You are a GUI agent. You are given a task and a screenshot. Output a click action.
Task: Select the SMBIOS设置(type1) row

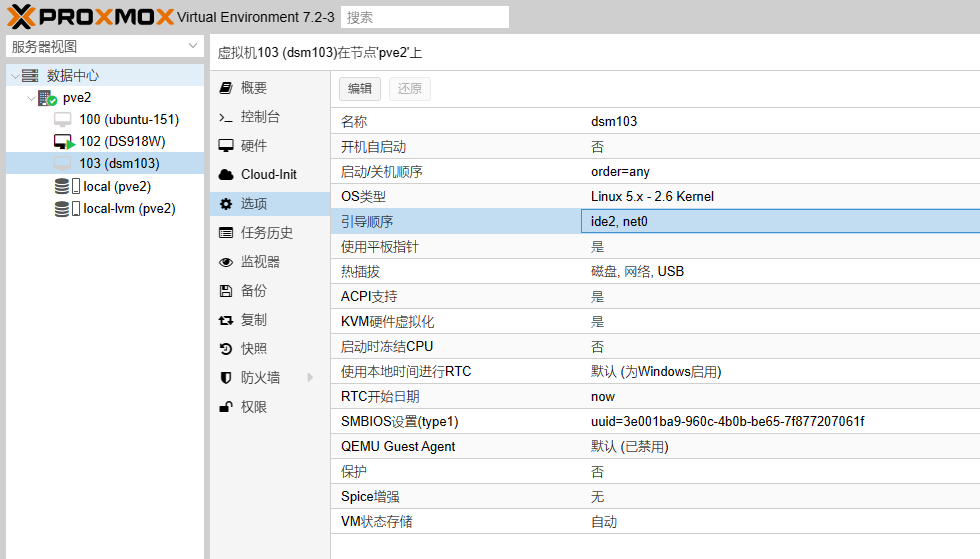(x=655, y=421)
